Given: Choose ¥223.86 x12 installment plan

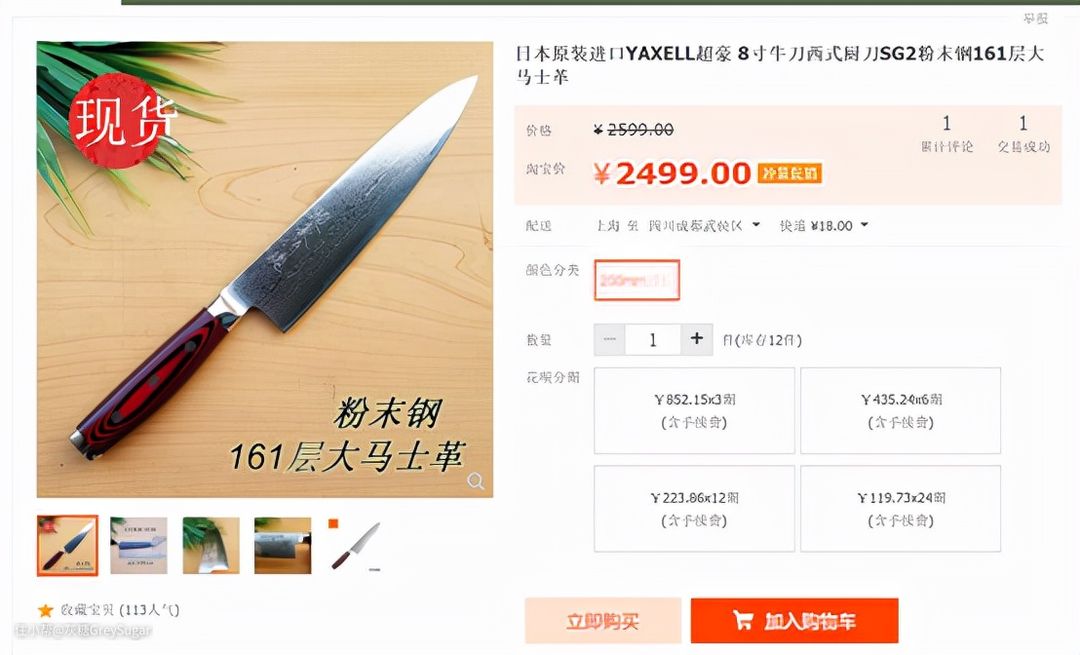Looking at the screenshot, I should 694,508.
